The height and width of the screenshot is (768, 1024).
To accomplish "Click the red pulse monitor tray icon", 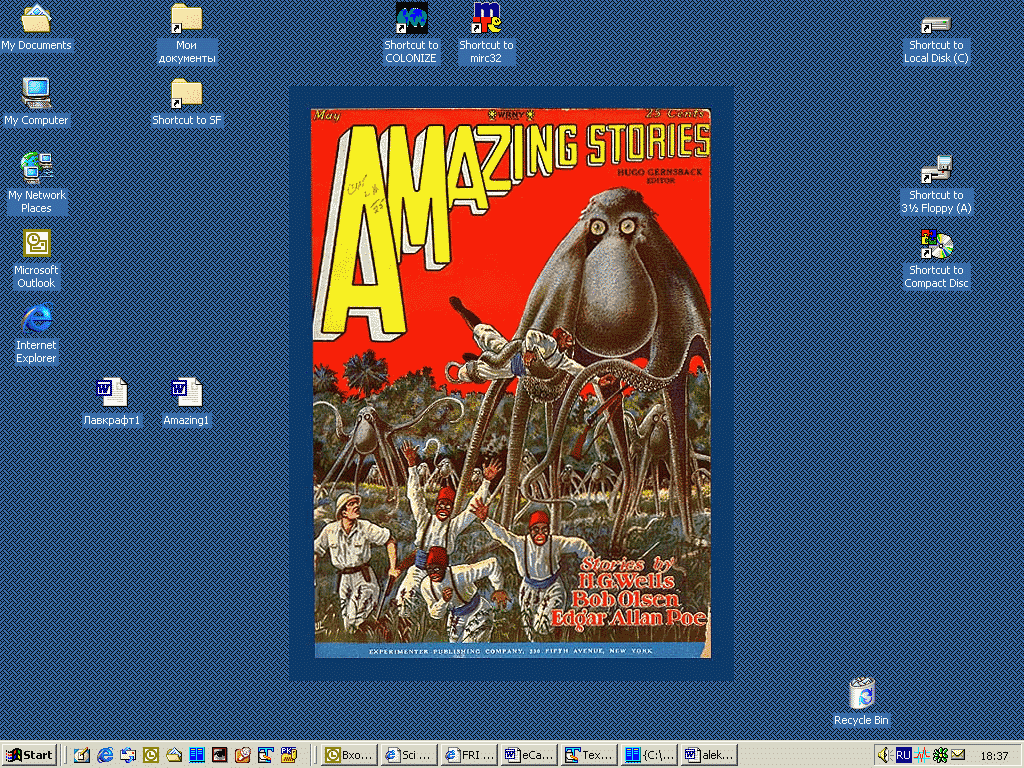I will click(921, 755).
